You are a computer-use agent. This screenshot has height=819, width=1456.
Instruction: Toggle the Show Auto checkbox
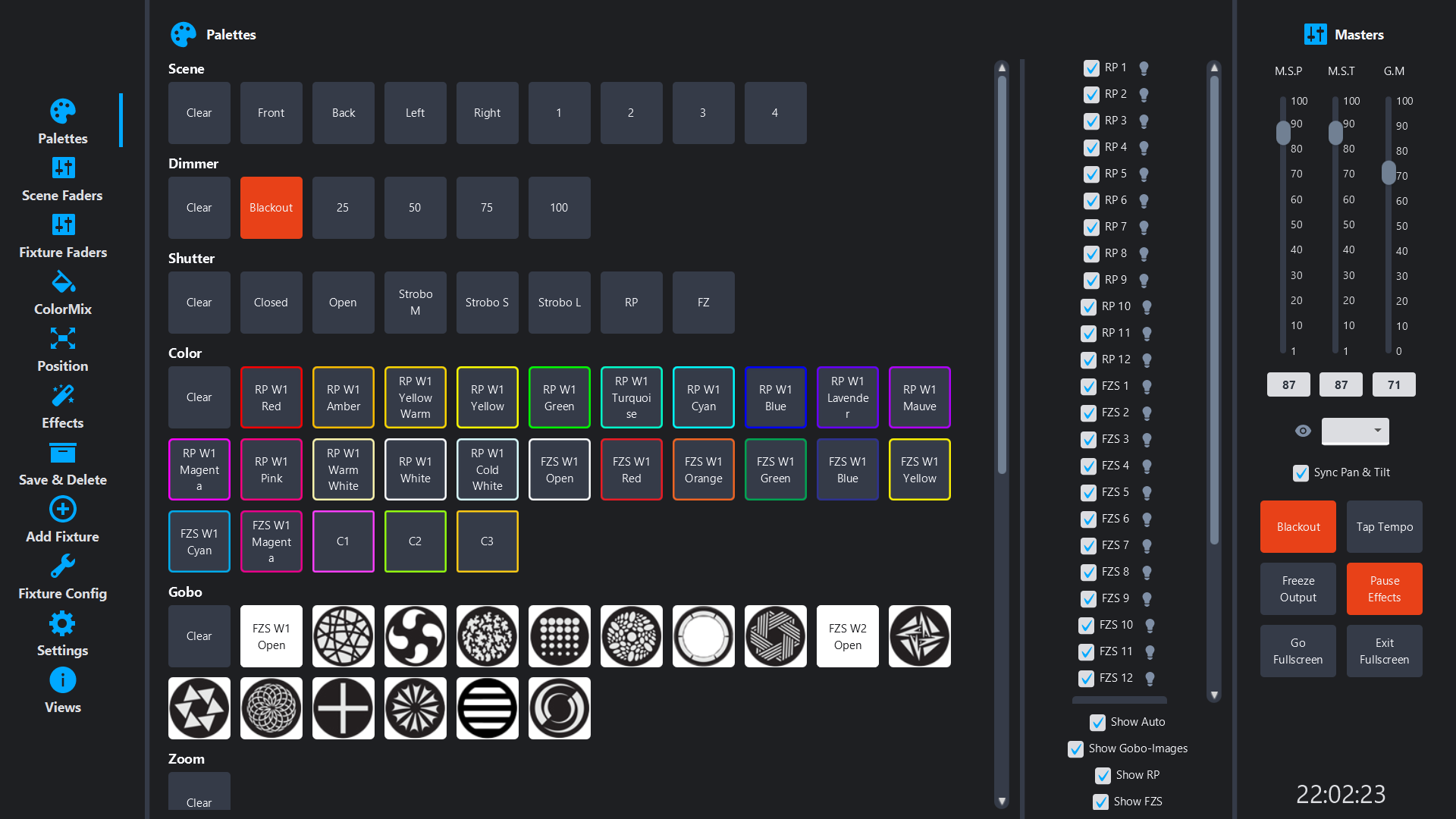click(x=1097, y=722)
